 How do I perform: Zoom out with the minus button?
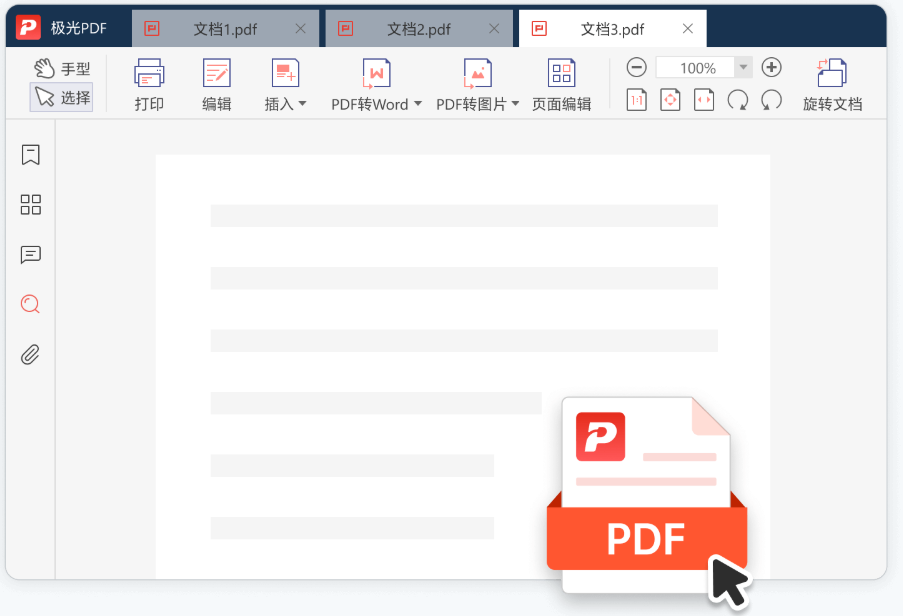click(x=636, y=67)
